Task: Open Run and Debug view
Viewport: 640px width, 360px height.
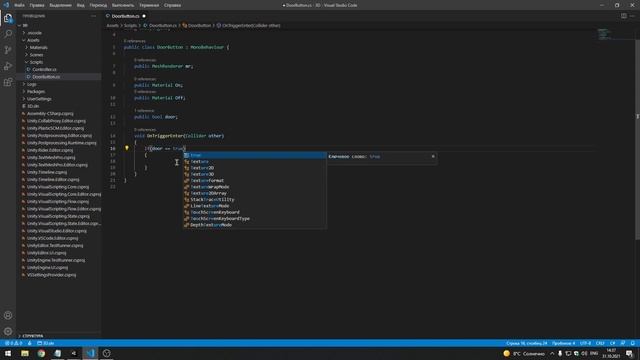Action: pos(8,66)
